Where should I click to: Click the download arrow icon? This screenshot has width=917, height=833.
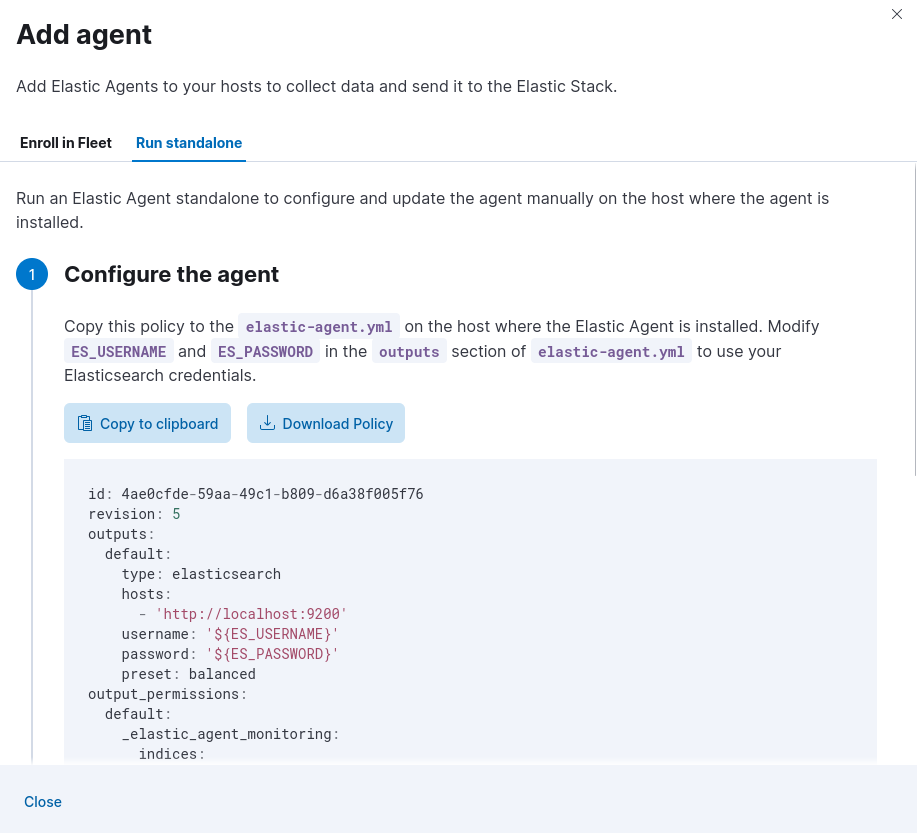click(x=267, y=423)
